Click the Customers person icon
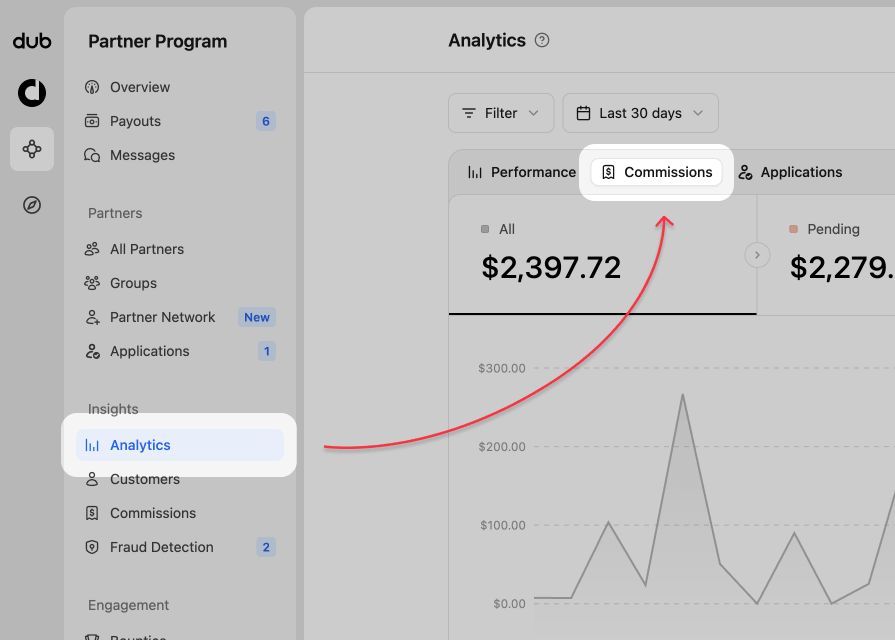The width and height of the screenshot is (895, 640). [x=92, y=479]
